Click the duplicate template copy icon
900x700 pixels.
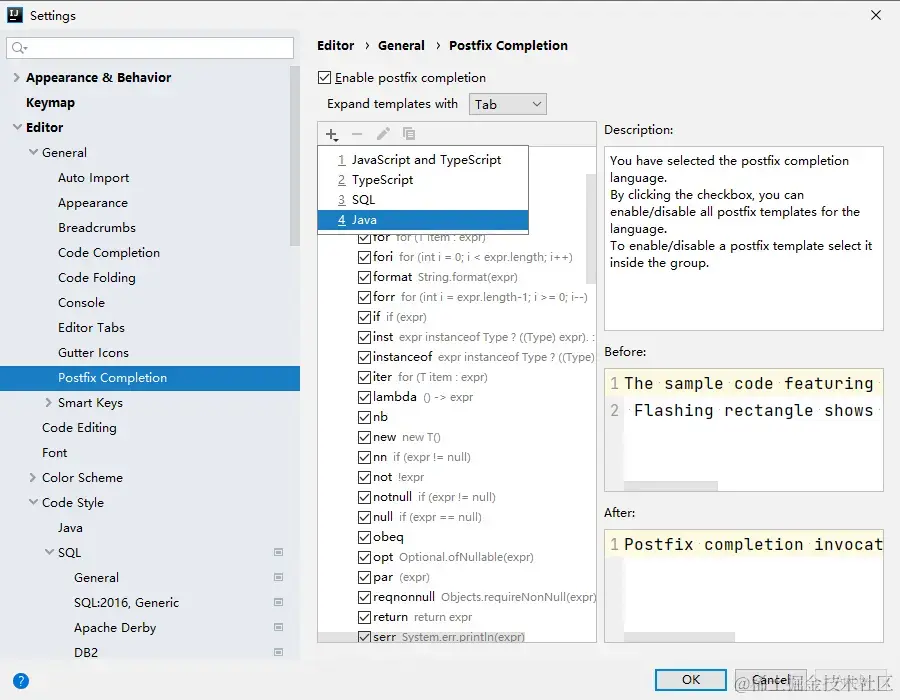(x=409, y=134)
